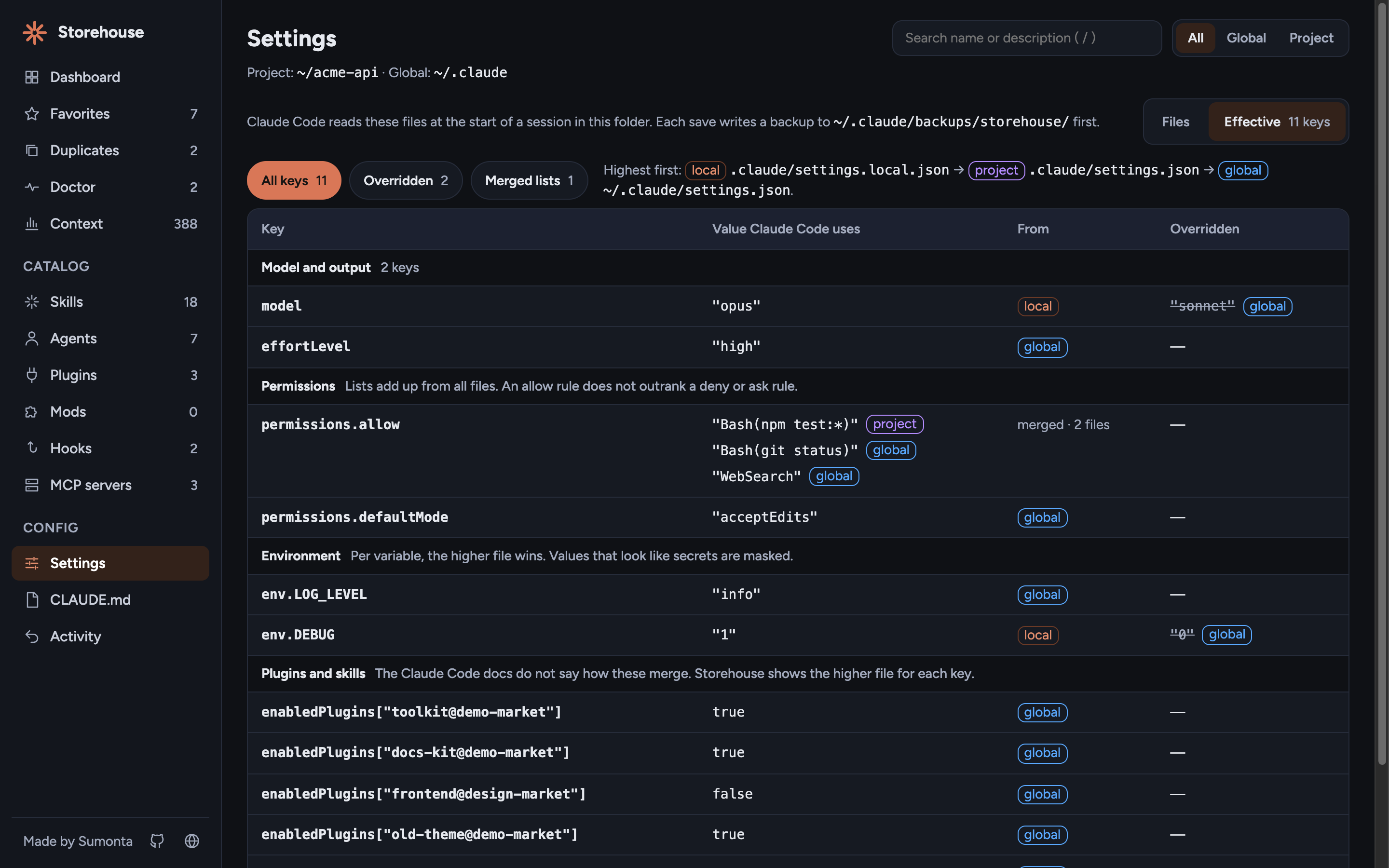Open the GitHub icon in footer
This screenshot has width=1389, height=868.
click(x=157, y=841)
